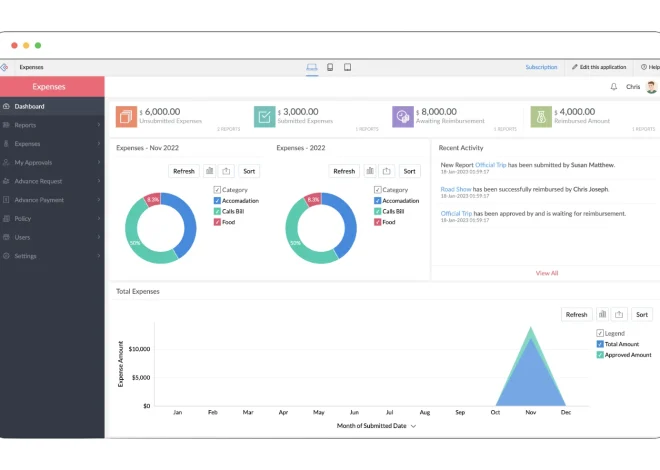Toggle Accomadation checkbox in Expenses - 2022 legend
The width and height of the screenshot is (660, 470).
click(378, 201)
